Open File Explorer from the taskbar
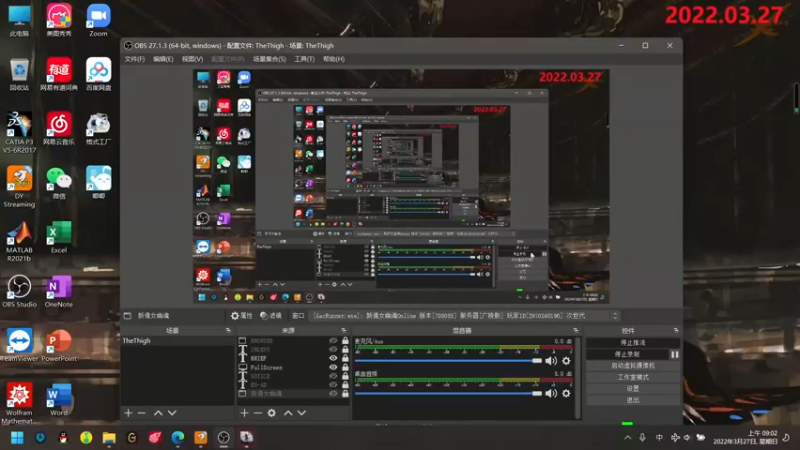800x450 pixels. [x=109, y=438]
